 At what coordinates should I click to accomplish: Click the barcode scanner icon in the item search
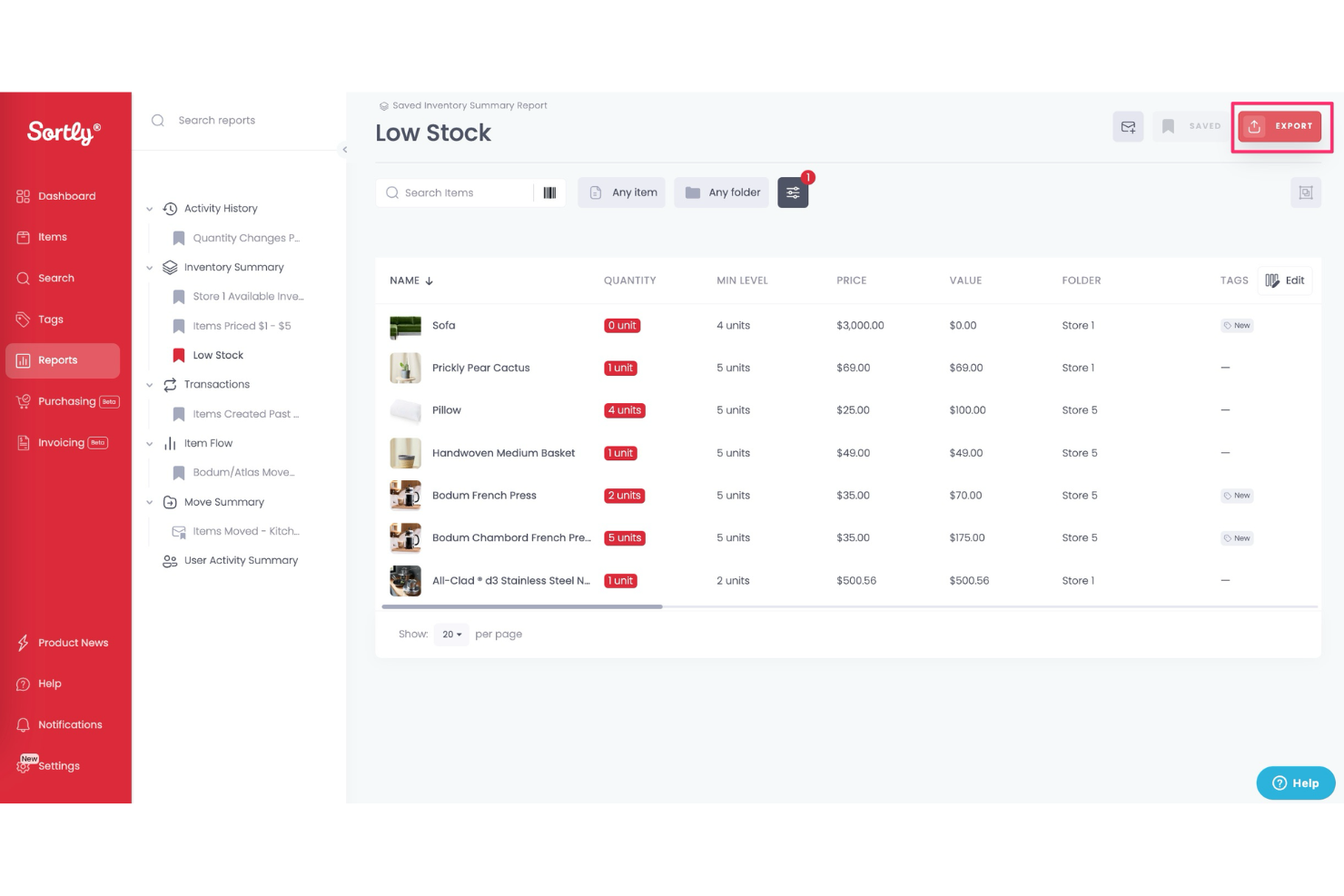[x=549, y=192]
